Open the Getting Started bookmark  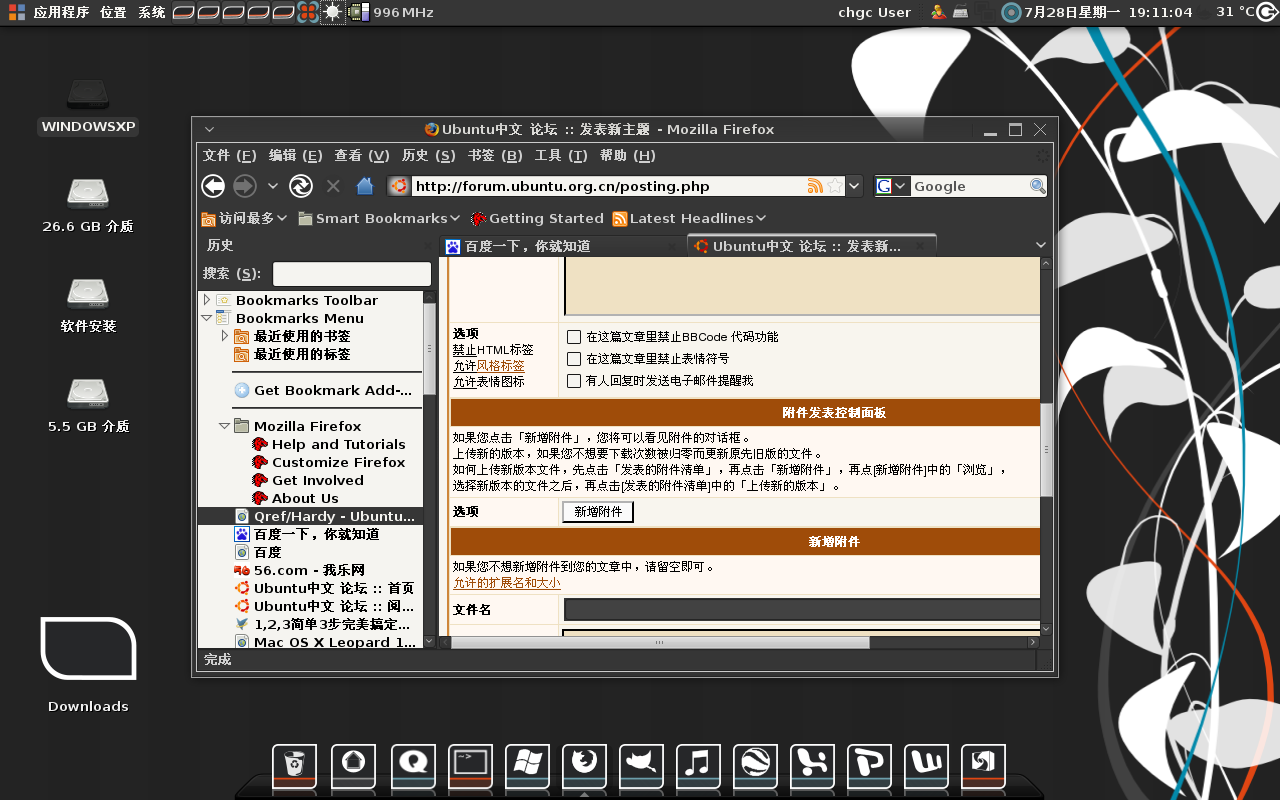pos(536,218)
